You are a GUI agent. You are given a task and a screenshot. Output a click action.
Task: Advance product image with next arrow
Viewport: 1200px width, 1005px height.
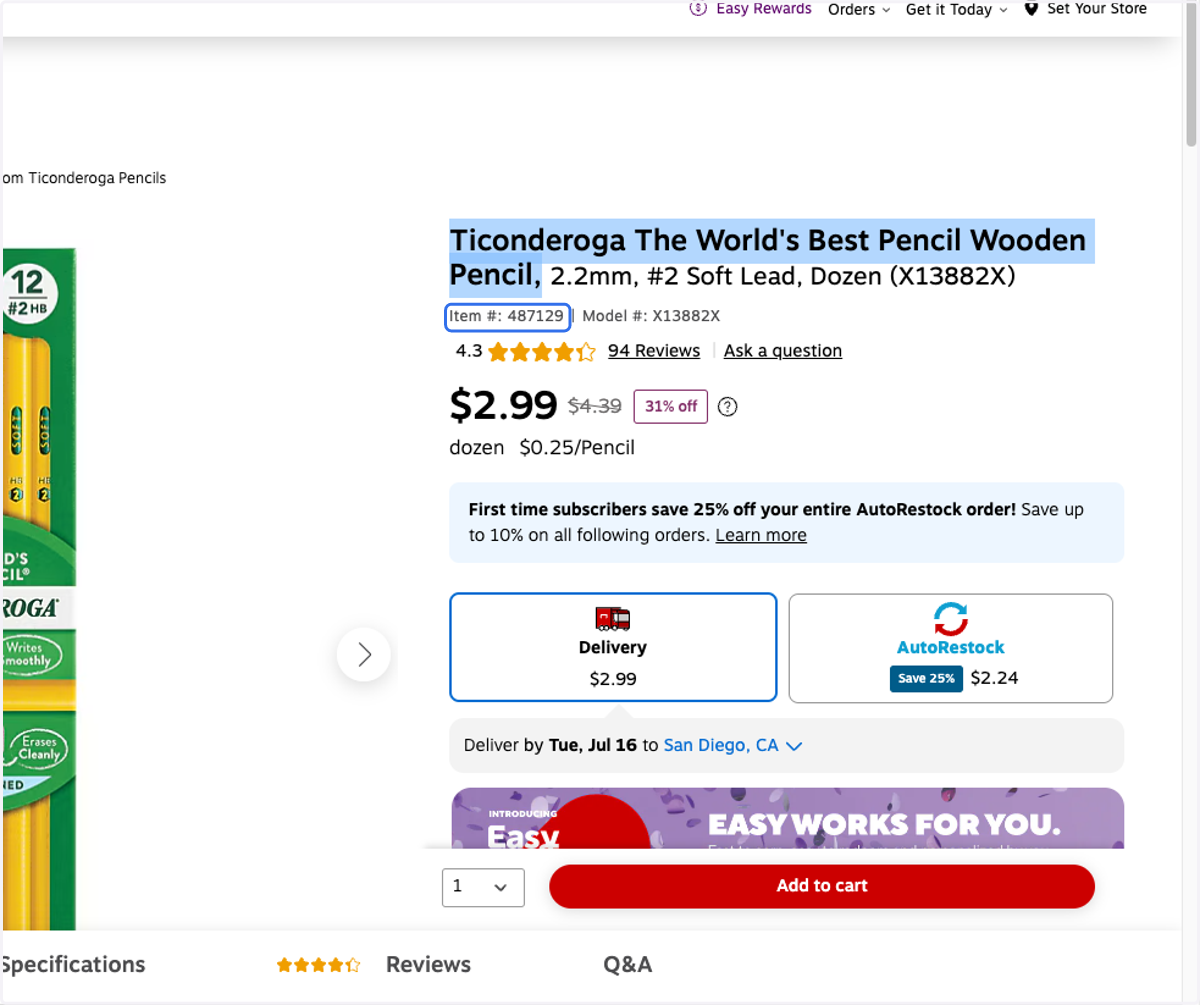[364, 655]
